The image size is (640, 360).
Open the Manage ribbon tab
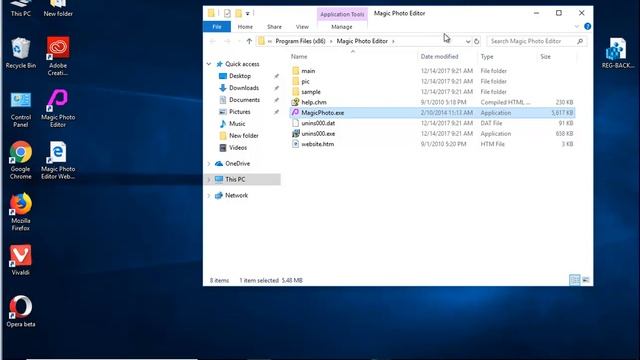coord(342,27)
